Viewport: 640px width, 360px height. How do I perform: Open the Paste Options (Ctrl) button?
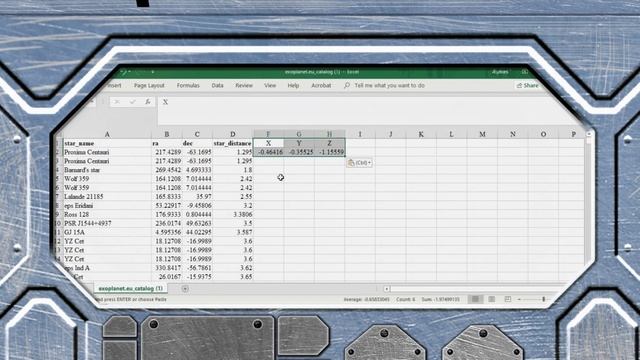tap(359, 162)
